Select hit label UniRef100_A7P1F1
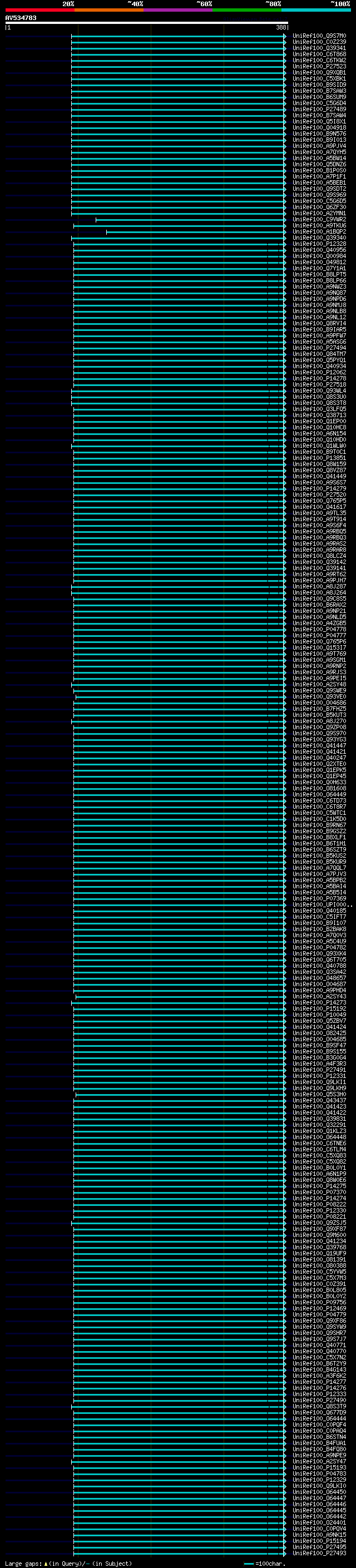Screen dimensions: 356x1568 point(319,176)
